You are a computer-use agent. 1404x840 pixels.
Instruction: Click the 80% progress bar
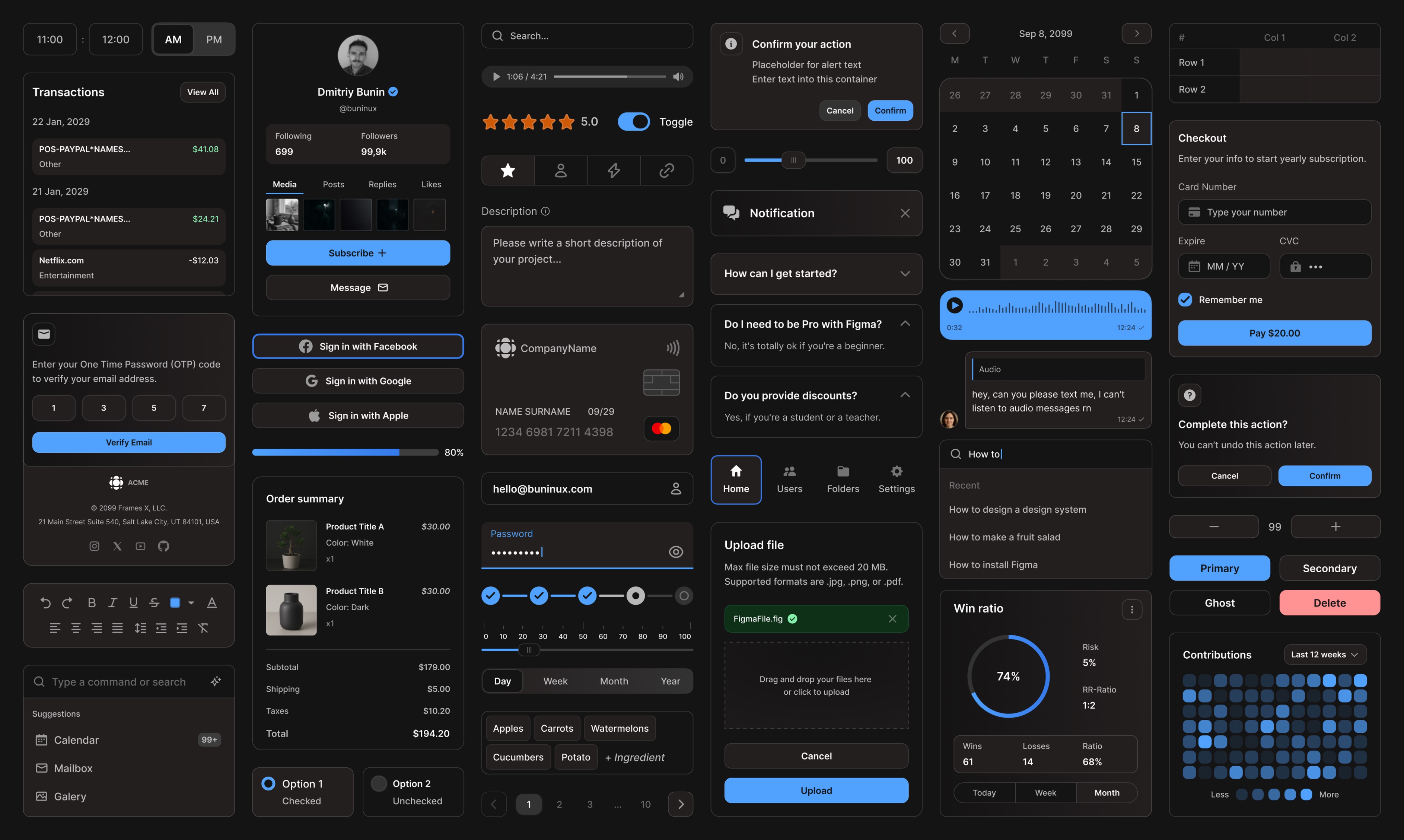[345, 452]
